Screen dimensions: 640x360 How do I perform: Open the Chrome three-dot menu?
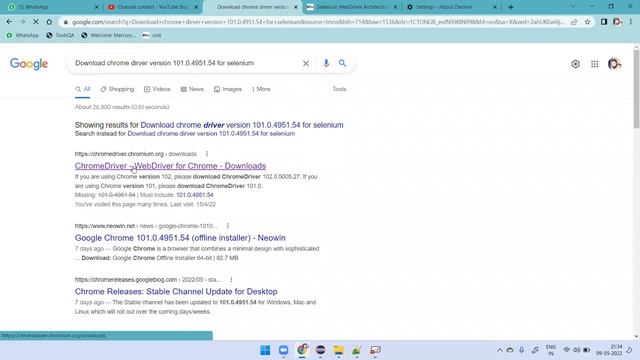click(631, 22)
